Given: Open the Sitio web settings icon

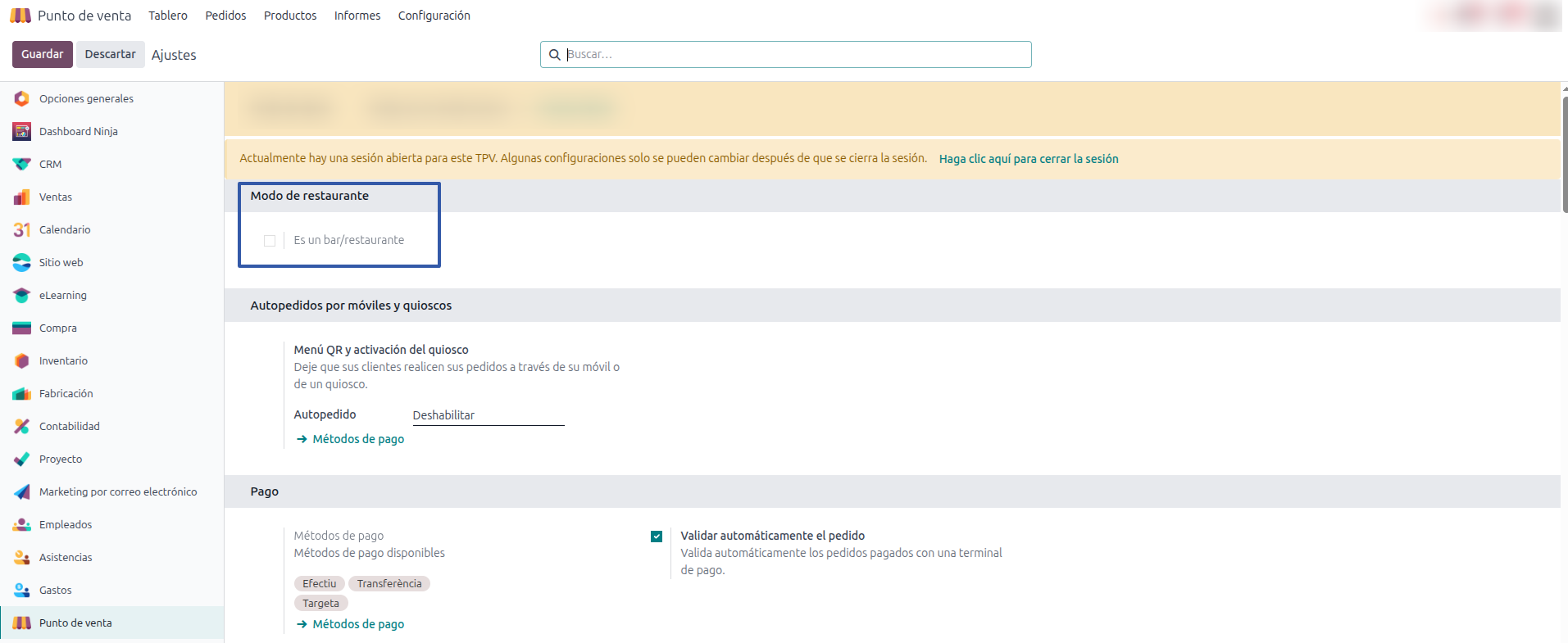Looking at the screenshot, I should (x=21, y=262).
